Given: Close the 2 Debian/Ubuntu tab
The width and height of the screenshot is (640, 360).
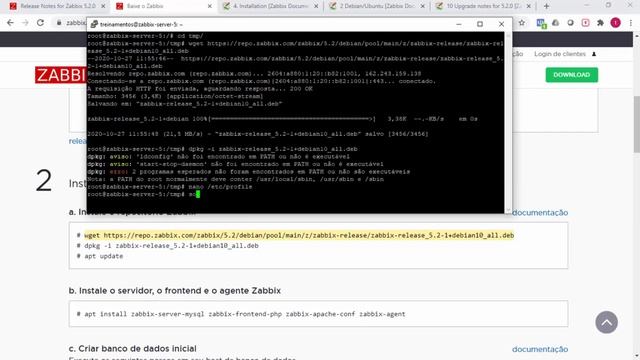Looking at the screenshot, I should point(422,6).
